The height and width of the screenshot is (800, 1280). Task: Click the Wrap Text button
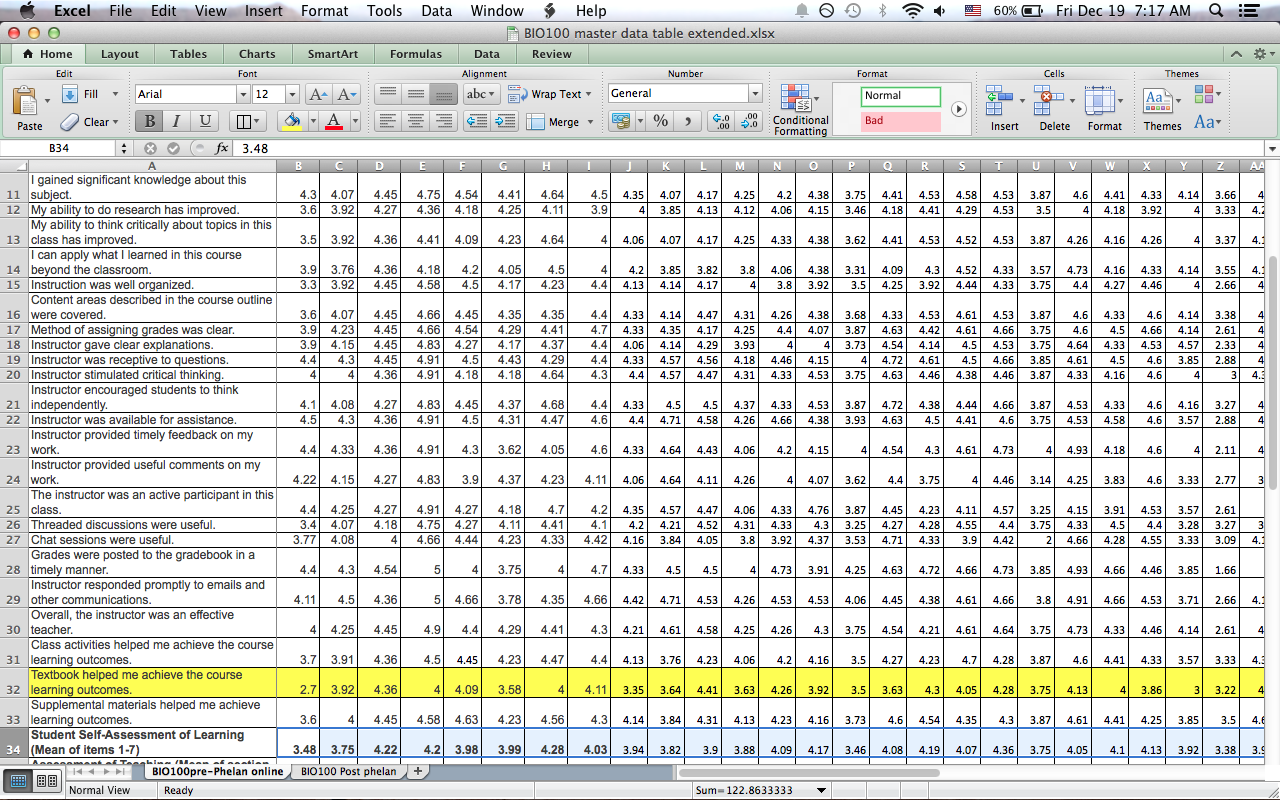(545, 94)
